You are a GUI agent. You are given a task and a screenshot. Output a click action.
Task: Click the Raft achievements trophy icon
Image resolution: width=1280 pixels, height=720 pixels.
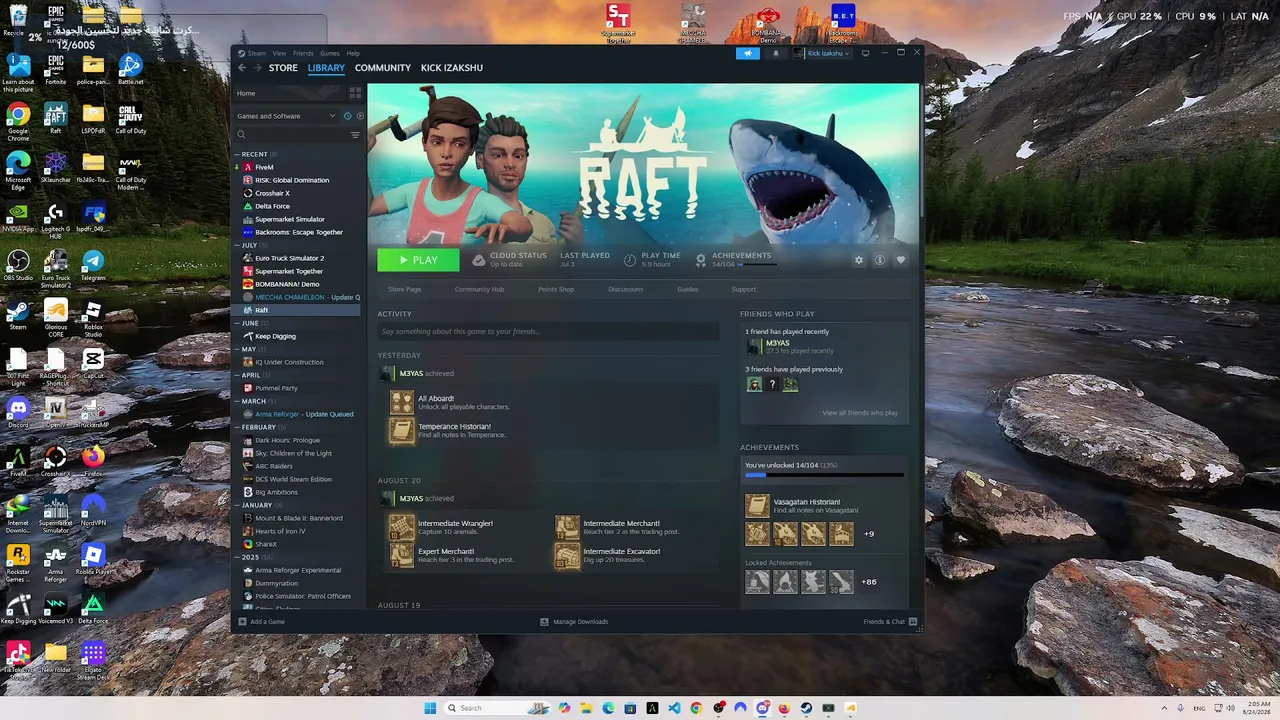click(701, 259)
